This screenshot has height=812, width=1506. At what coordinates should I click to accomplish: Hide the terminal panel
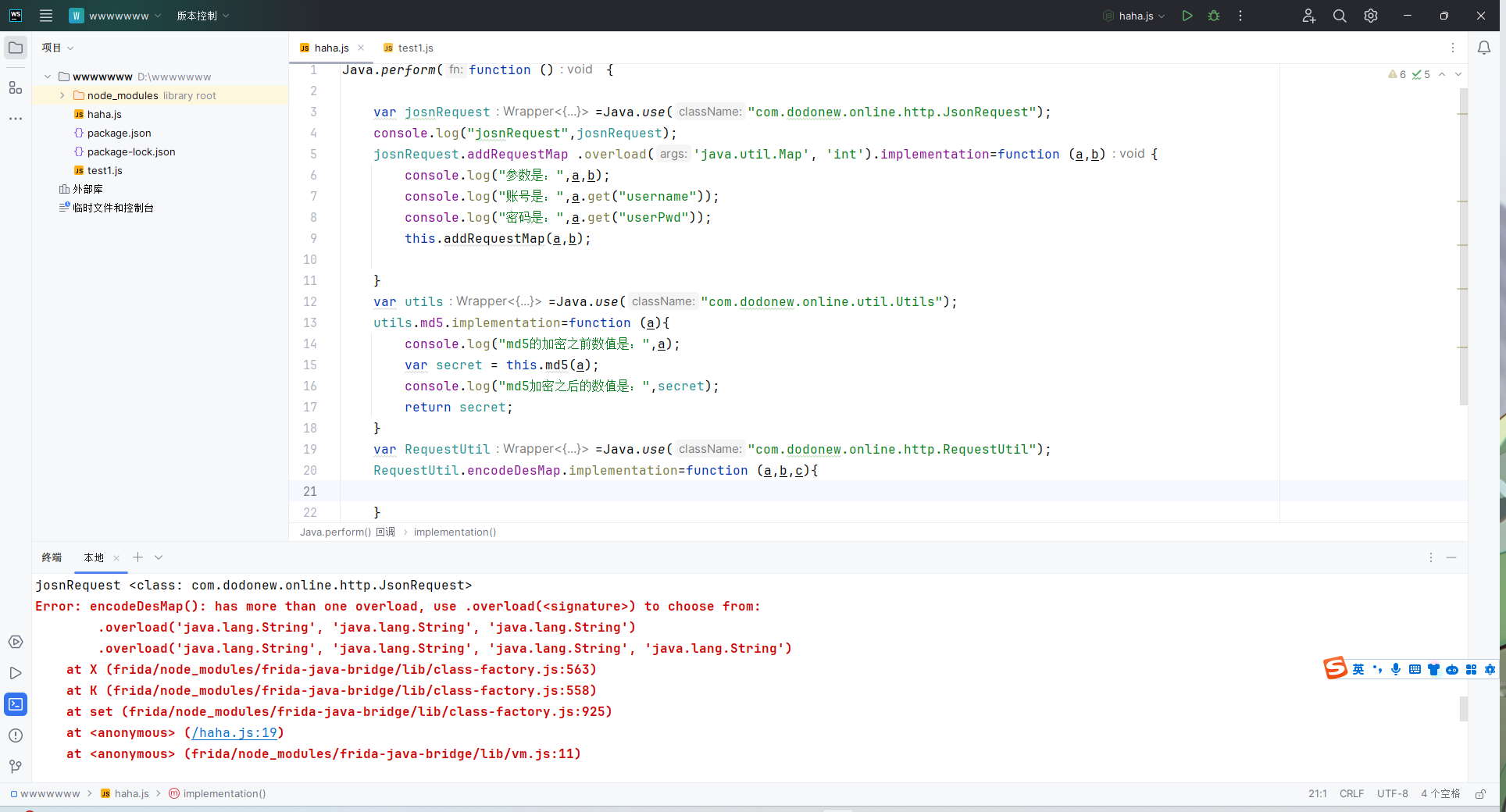(1451, 557)
